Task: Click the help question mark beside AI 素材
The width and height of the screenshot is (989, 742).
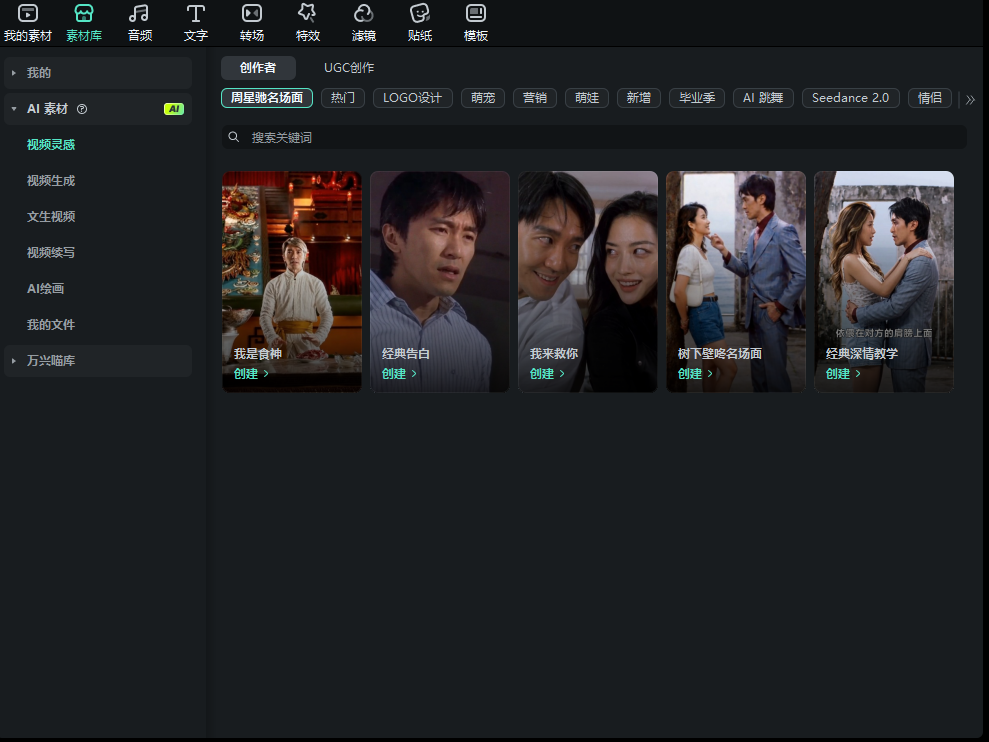Action: (x=82, y=109)
